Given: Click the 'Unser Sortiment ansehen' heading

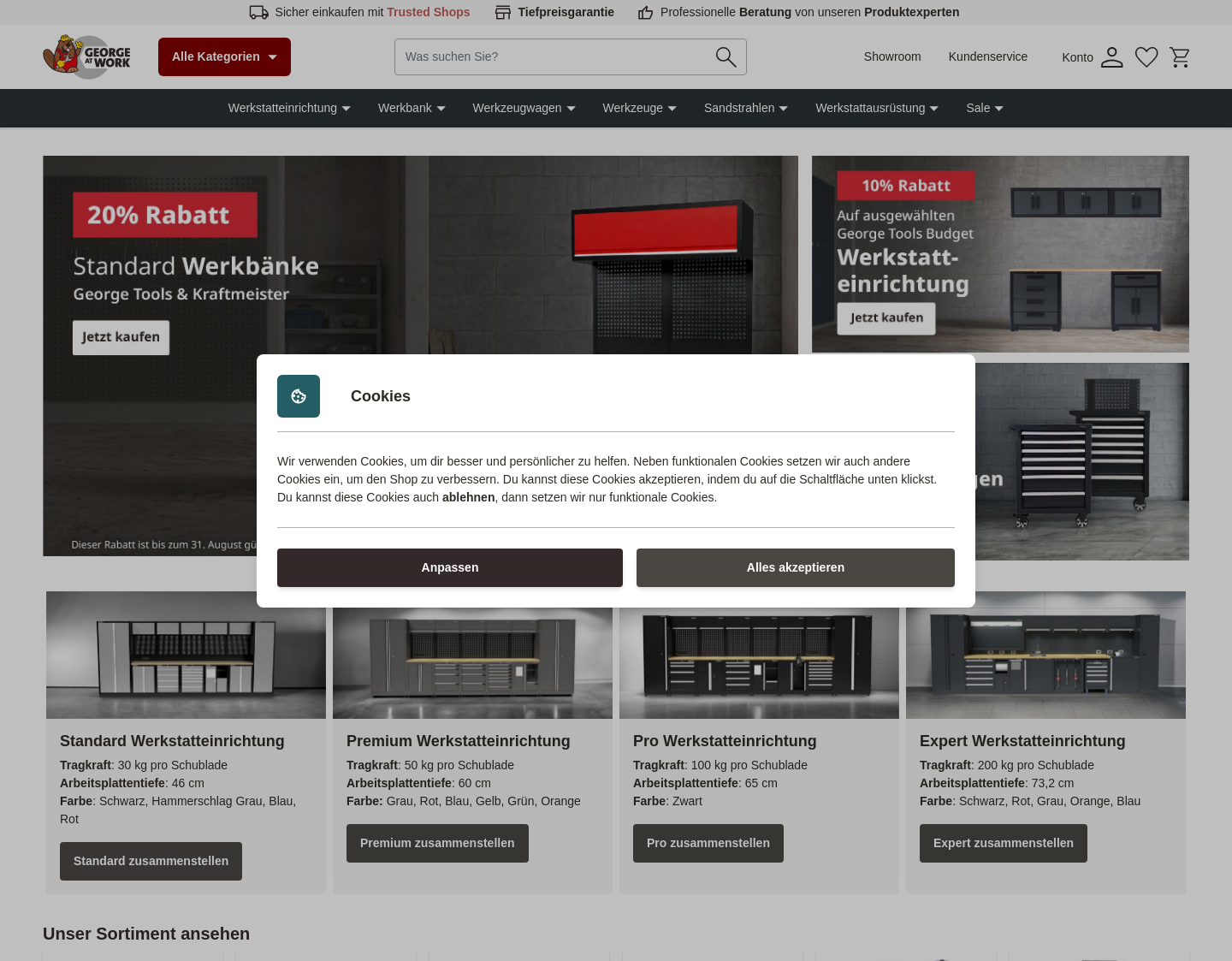Looking at the screenshot, I should pyautogui.click(x=146, y=934).
